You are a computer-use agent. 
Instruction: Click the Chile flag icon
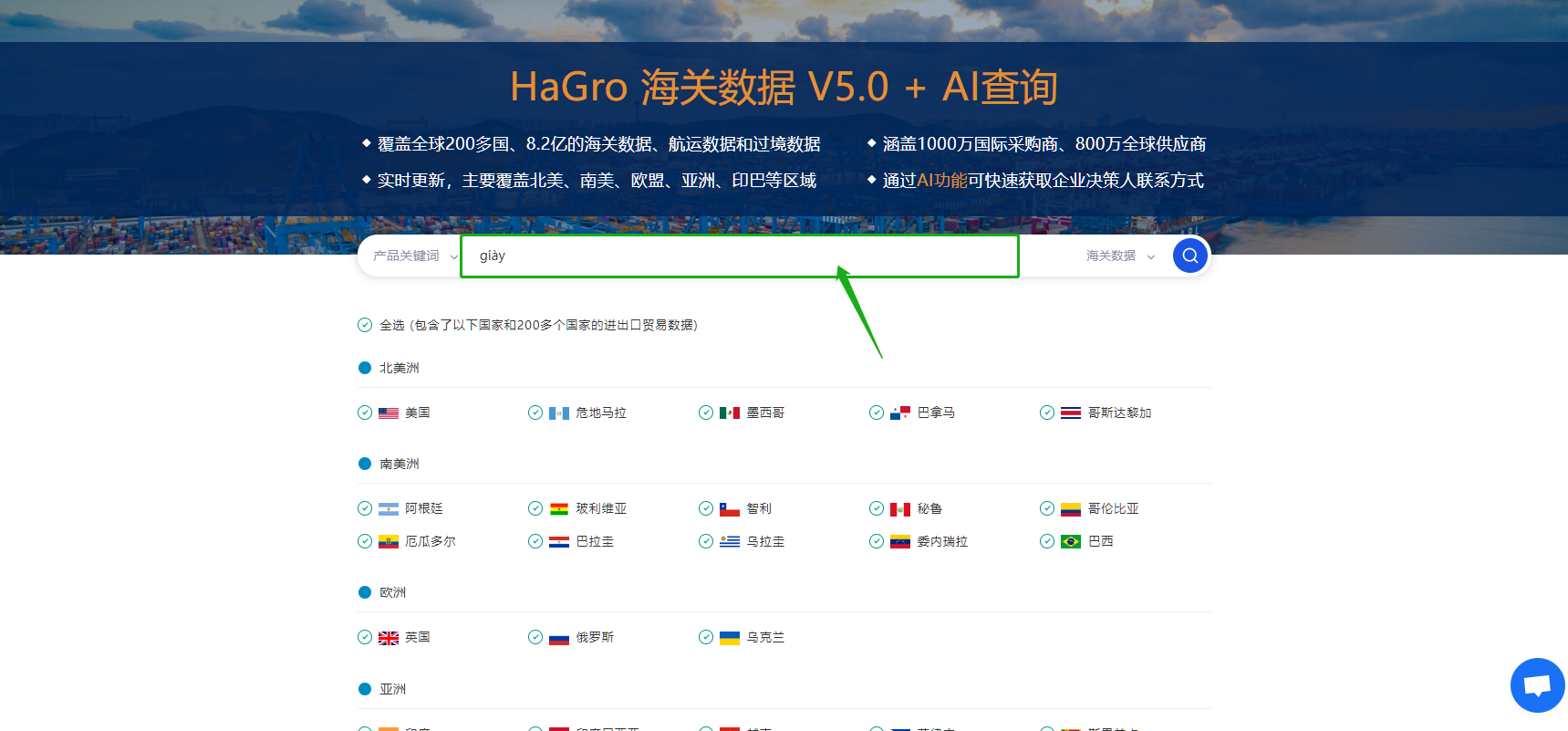730,509
